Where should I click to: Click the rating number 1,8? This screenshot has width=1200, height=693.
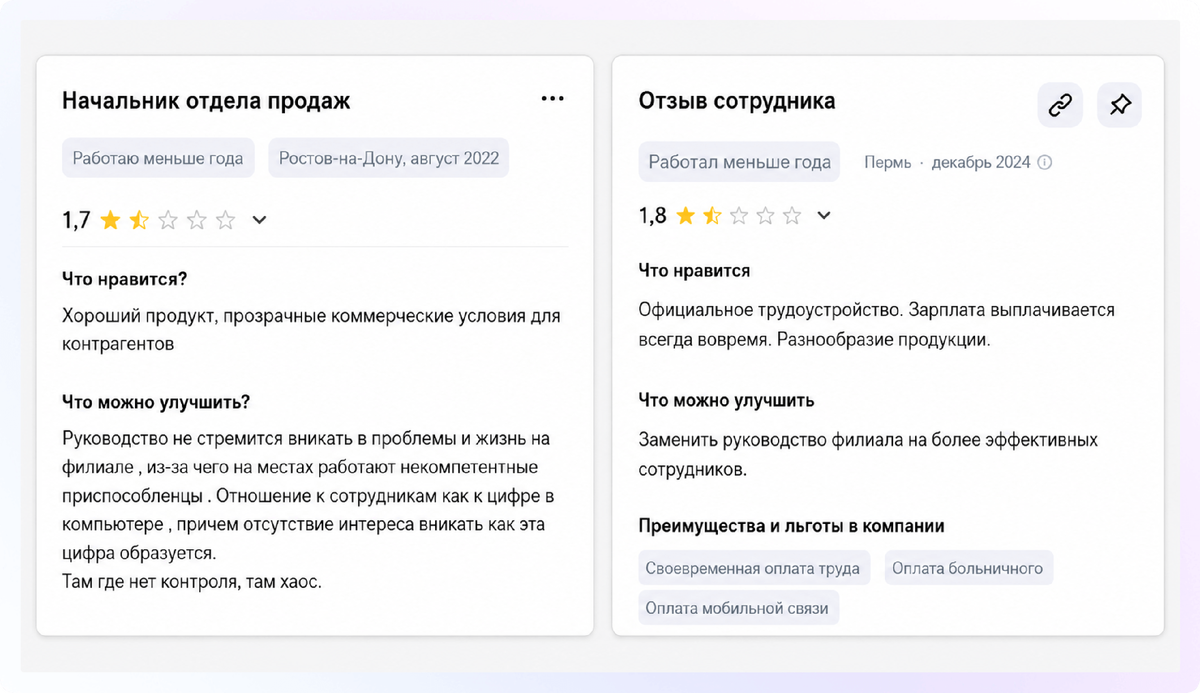point(653,215)
